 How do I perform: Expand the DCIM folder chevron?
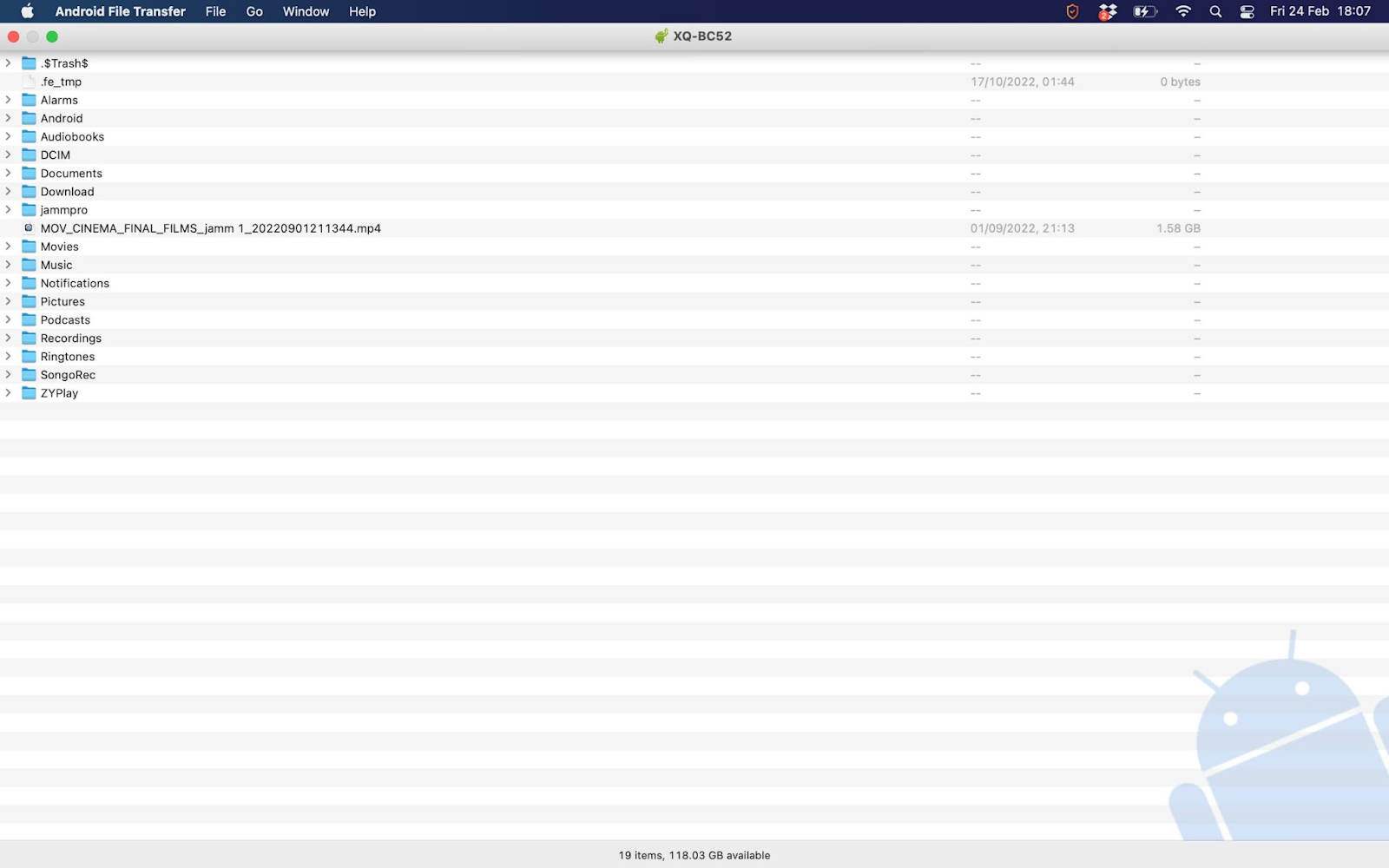[9, 155]
